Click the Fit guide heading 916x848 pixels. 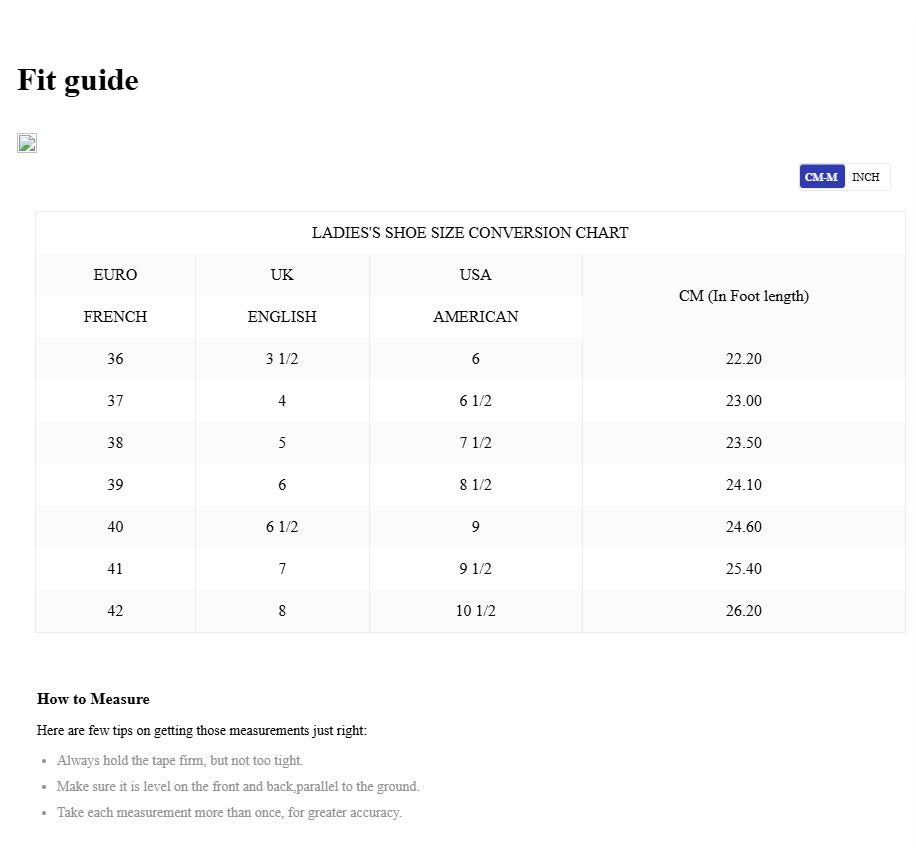tap(78, 80)
